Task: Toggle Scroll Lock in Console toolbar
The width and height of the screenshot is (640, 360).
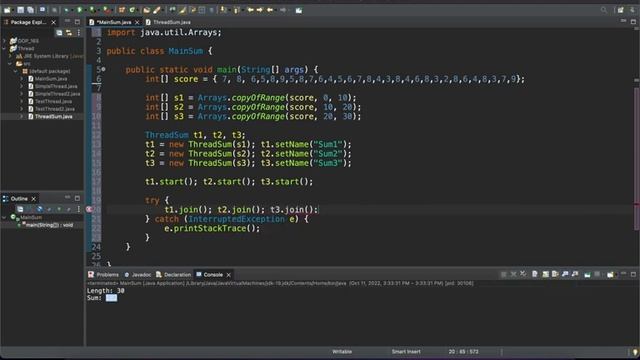Action: tap(545, 274)
